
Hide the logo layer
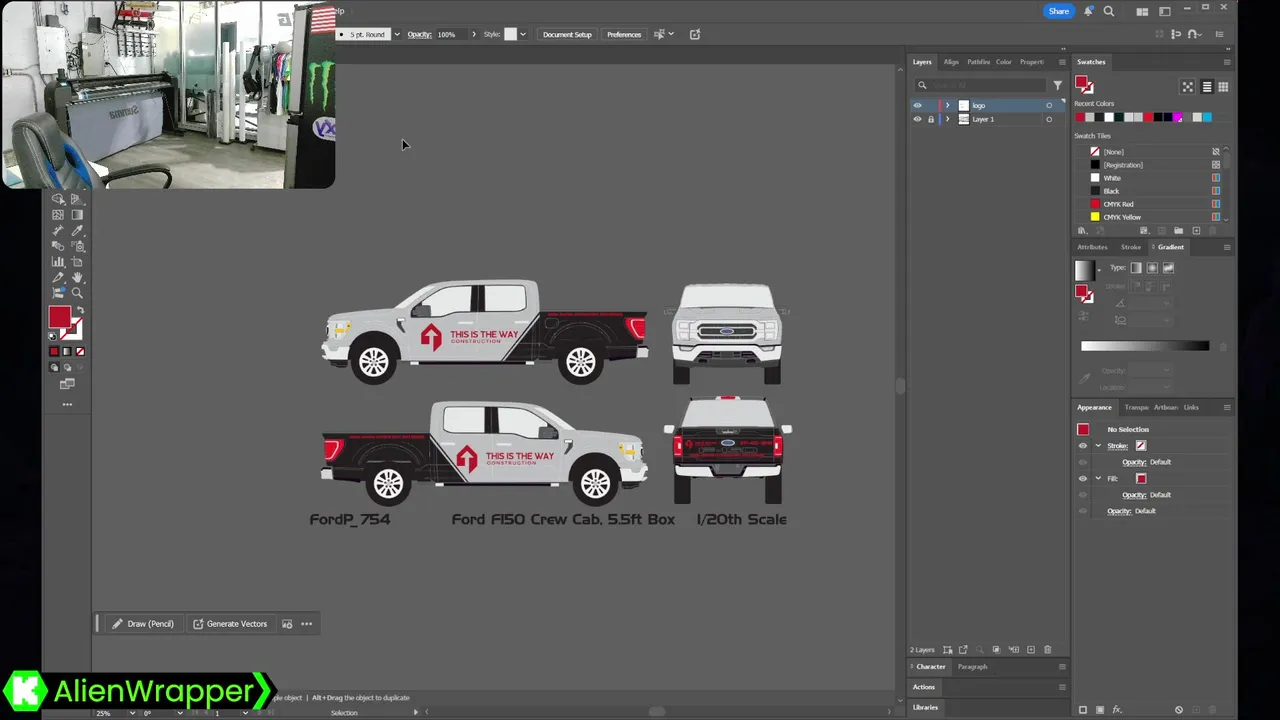coord(917,105)
